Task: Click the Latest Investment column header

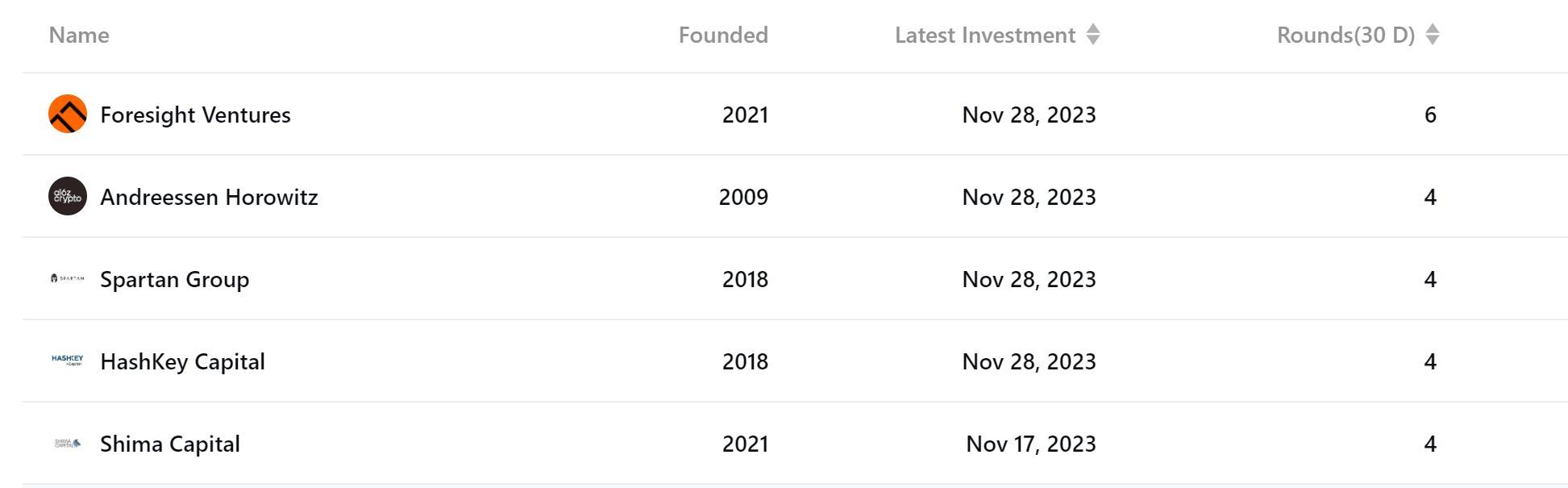Action: (985, 35)
